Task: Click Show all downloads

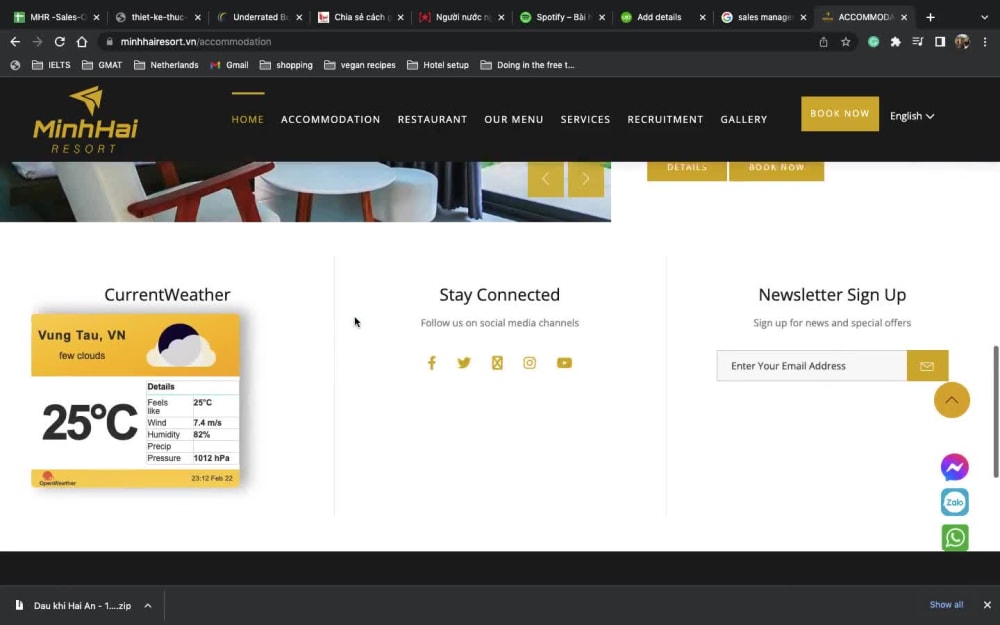Action: coord(946,605)
